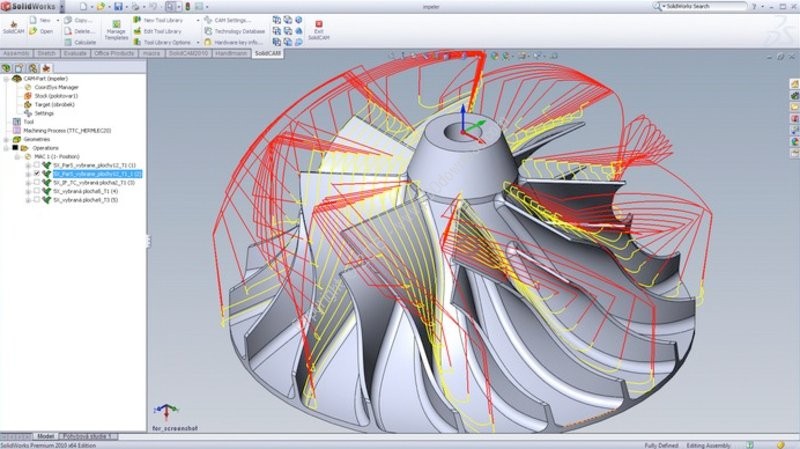Select CoordSys Manager in the CAM tree

click(56, 87)
